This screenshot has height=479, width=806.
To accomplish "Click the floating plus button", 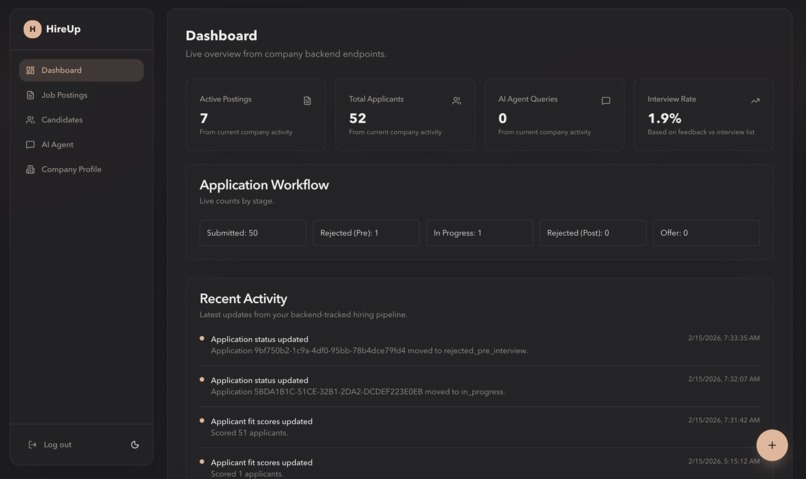I will click(x=772, y=445).
